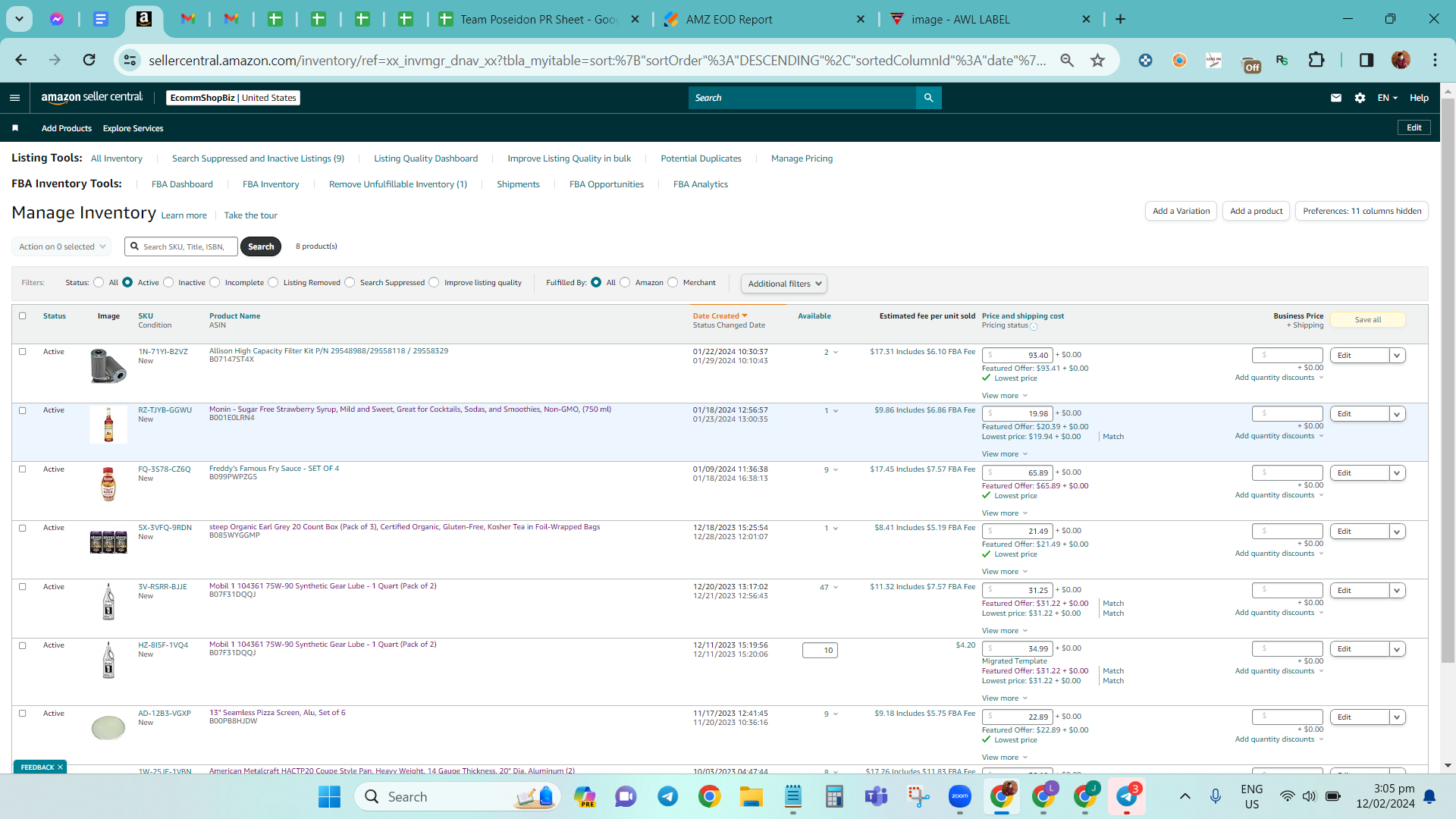1456x819 pixels.
Task: Open Microsoft Teams from the taskbar
Action: point(876,796)
